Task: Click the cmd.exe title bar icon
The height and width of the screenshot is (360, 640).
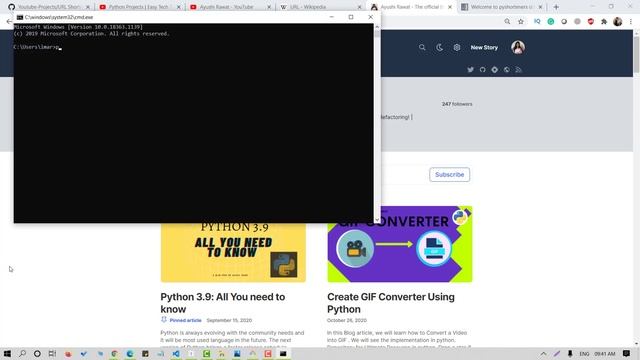Action: point(20,17)
